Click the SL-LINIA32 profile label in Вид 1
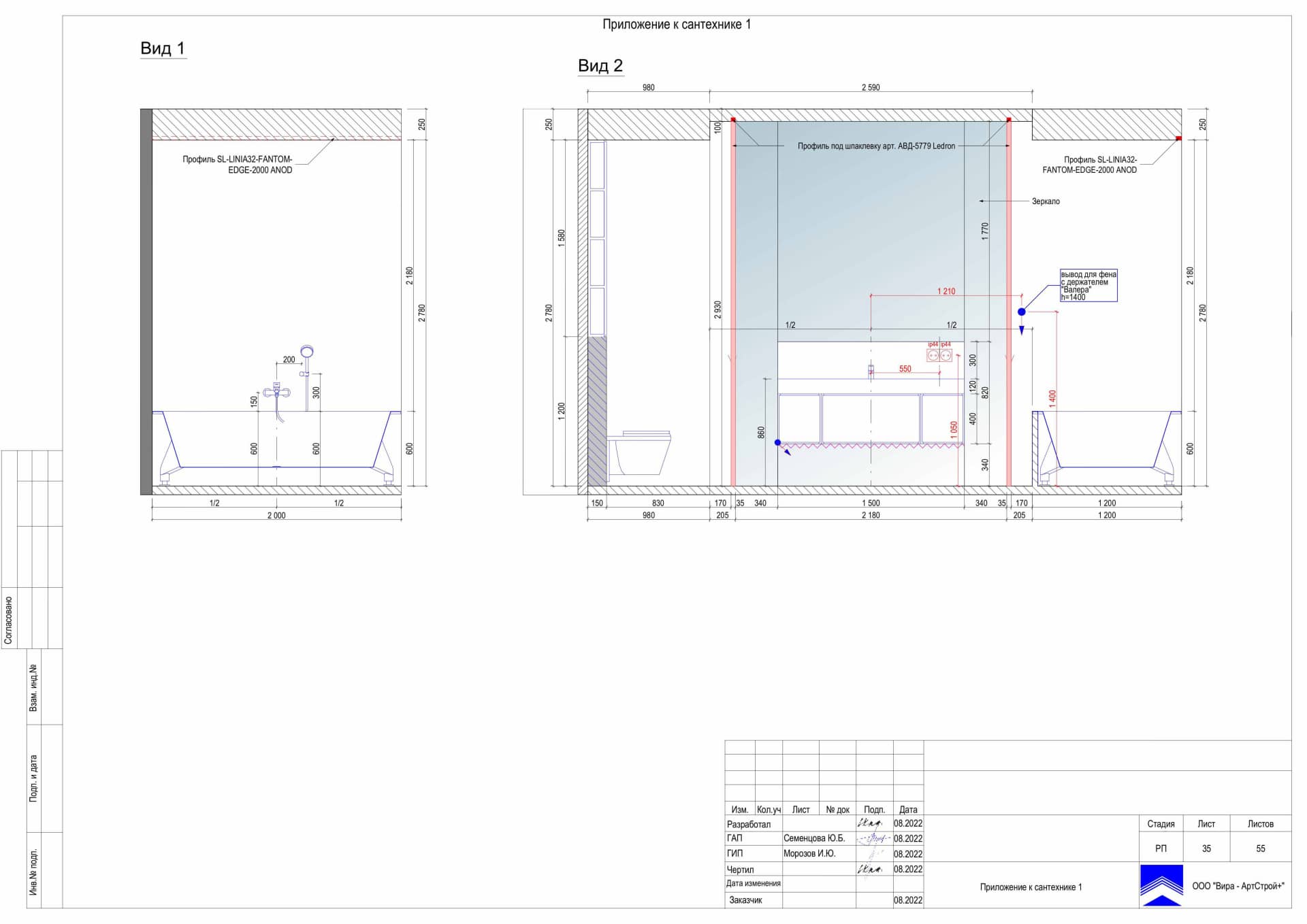The image size is (1307, 924). click(238, 165)
